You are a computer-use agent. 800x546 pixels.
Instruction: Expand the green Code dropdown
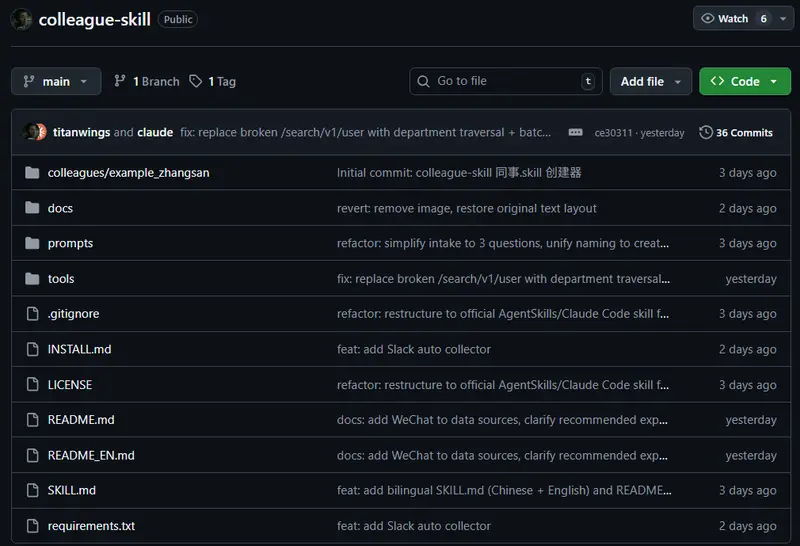click(745, 81)
